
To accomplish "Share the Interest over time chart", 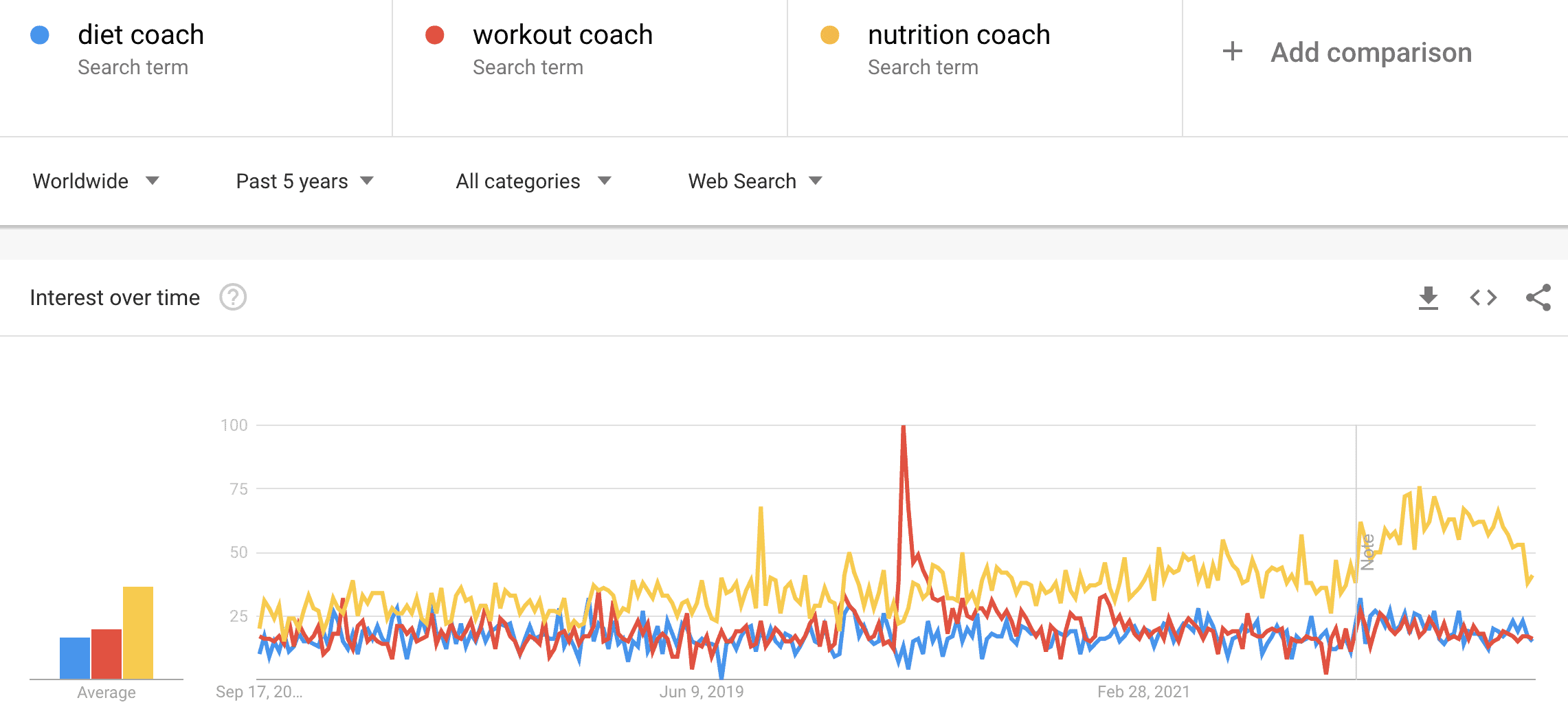I will point(1539,297).
